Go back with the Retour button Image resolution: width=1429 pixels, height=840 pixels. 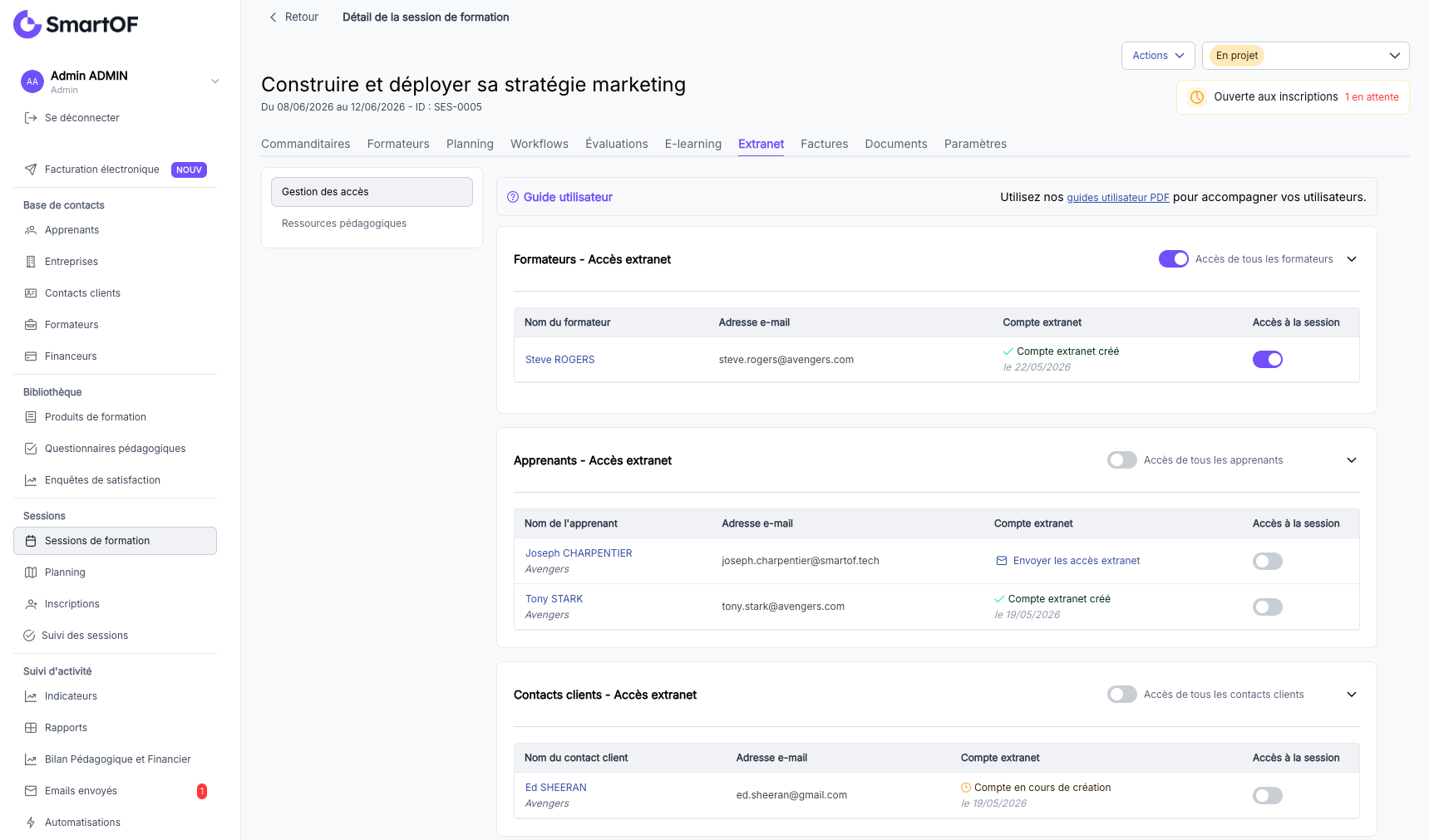click(293, 17)
